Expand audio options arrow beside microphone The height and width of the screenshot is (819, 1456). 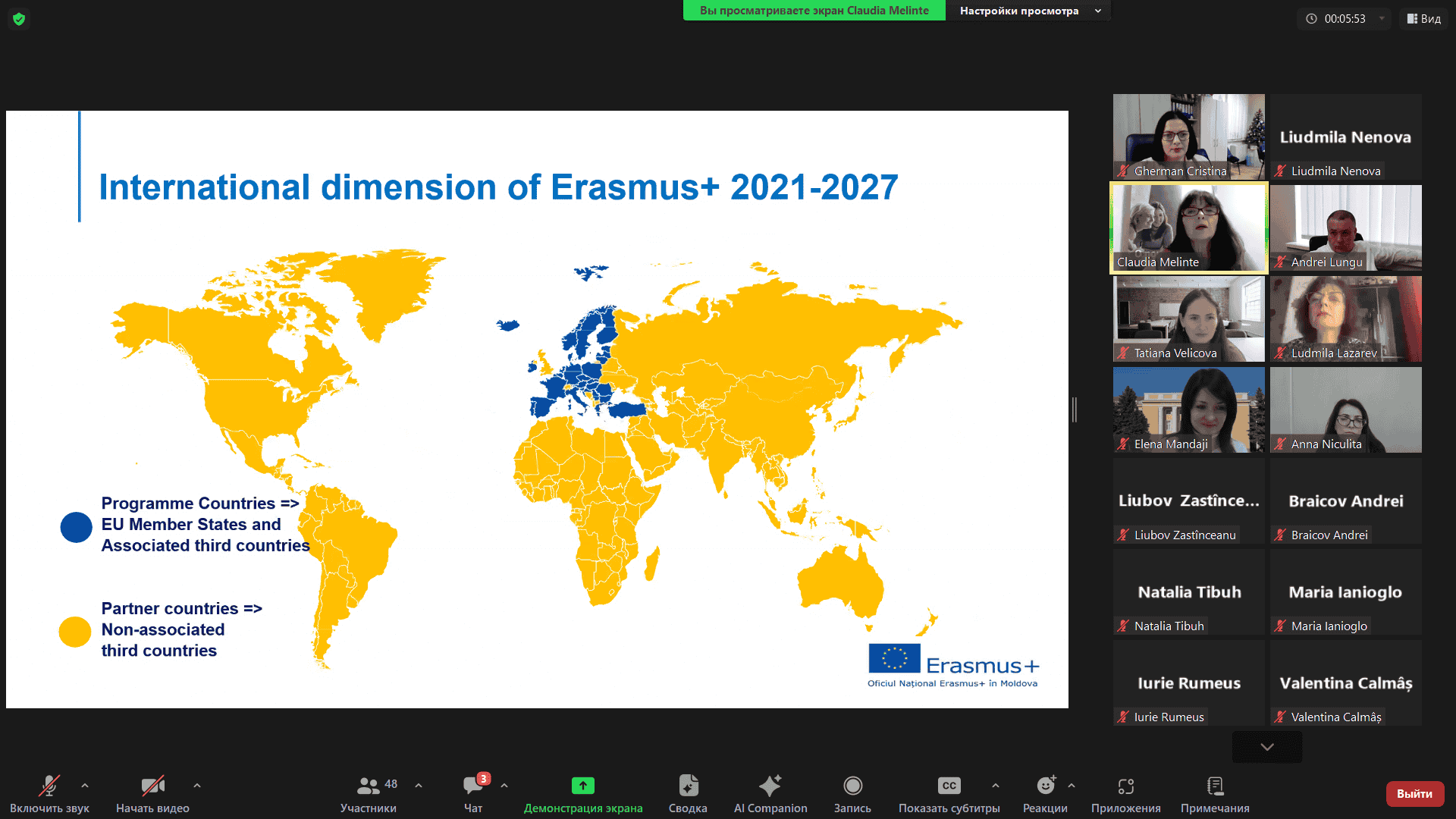(85, 786)
